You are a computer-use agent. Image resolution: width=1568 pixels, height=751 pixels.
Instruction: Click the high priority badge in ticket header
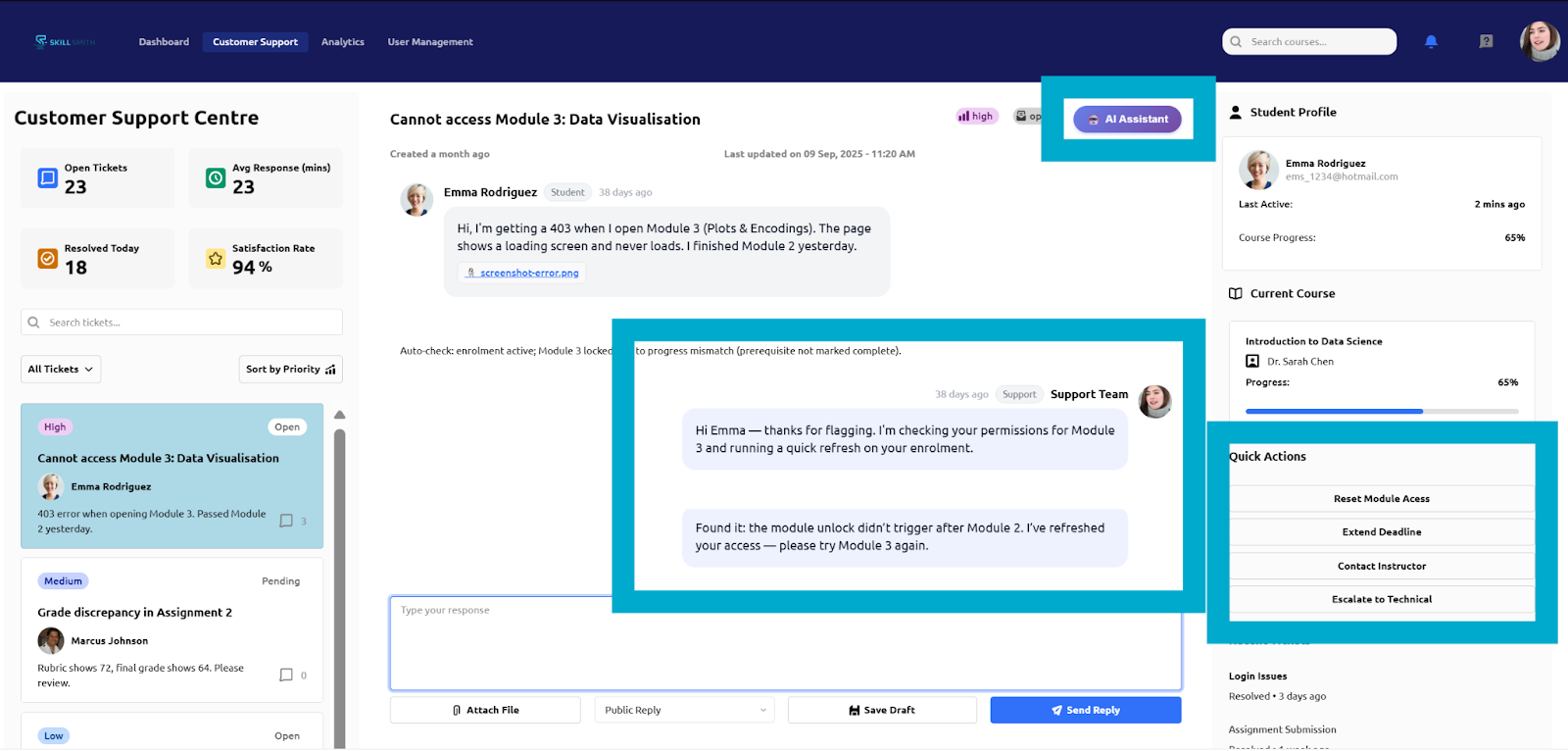click(976, 117)
